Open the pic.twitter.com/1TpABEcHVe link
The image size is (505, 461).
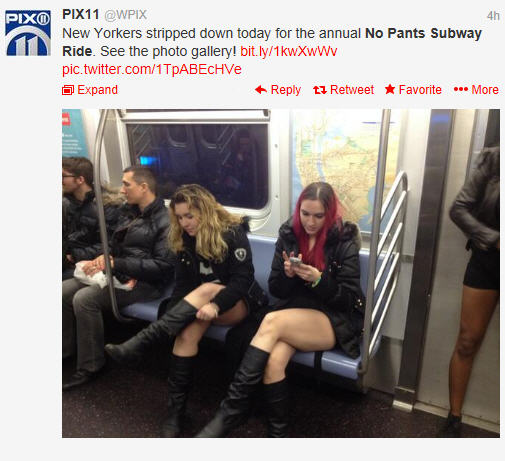click(x=152, y=69)
